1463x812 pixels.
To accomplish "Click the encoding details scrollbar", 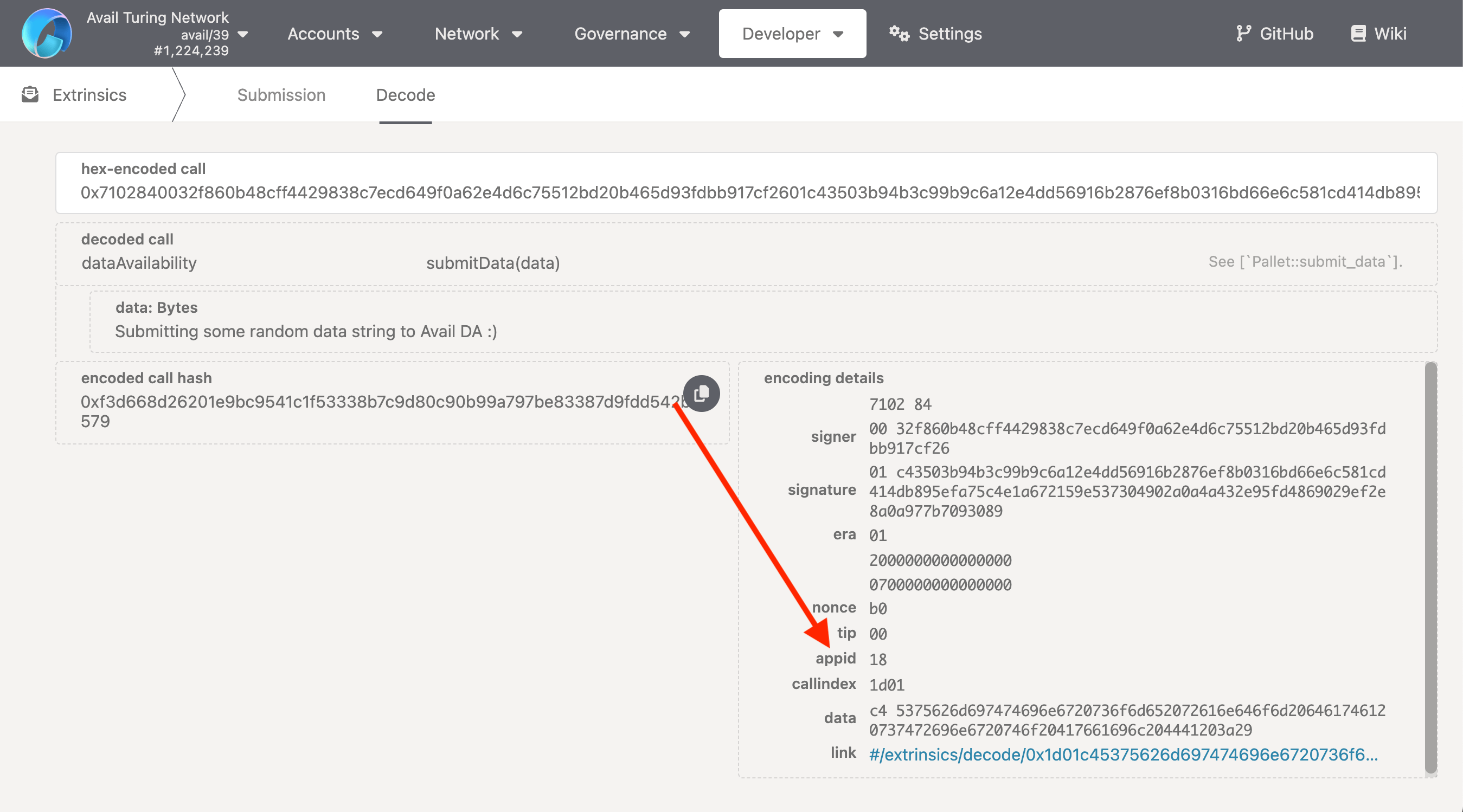I will [x=1430, y=568].
